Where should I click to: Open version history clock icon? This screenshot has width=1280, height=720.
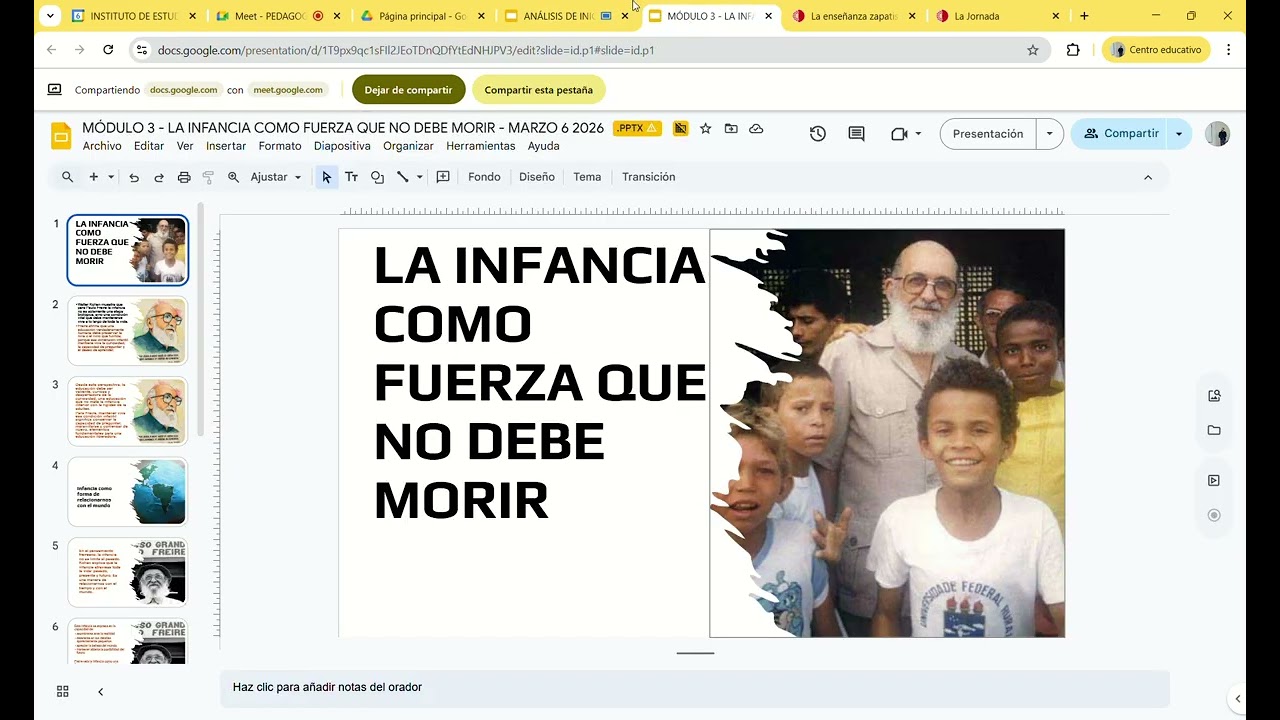point(818,134)
